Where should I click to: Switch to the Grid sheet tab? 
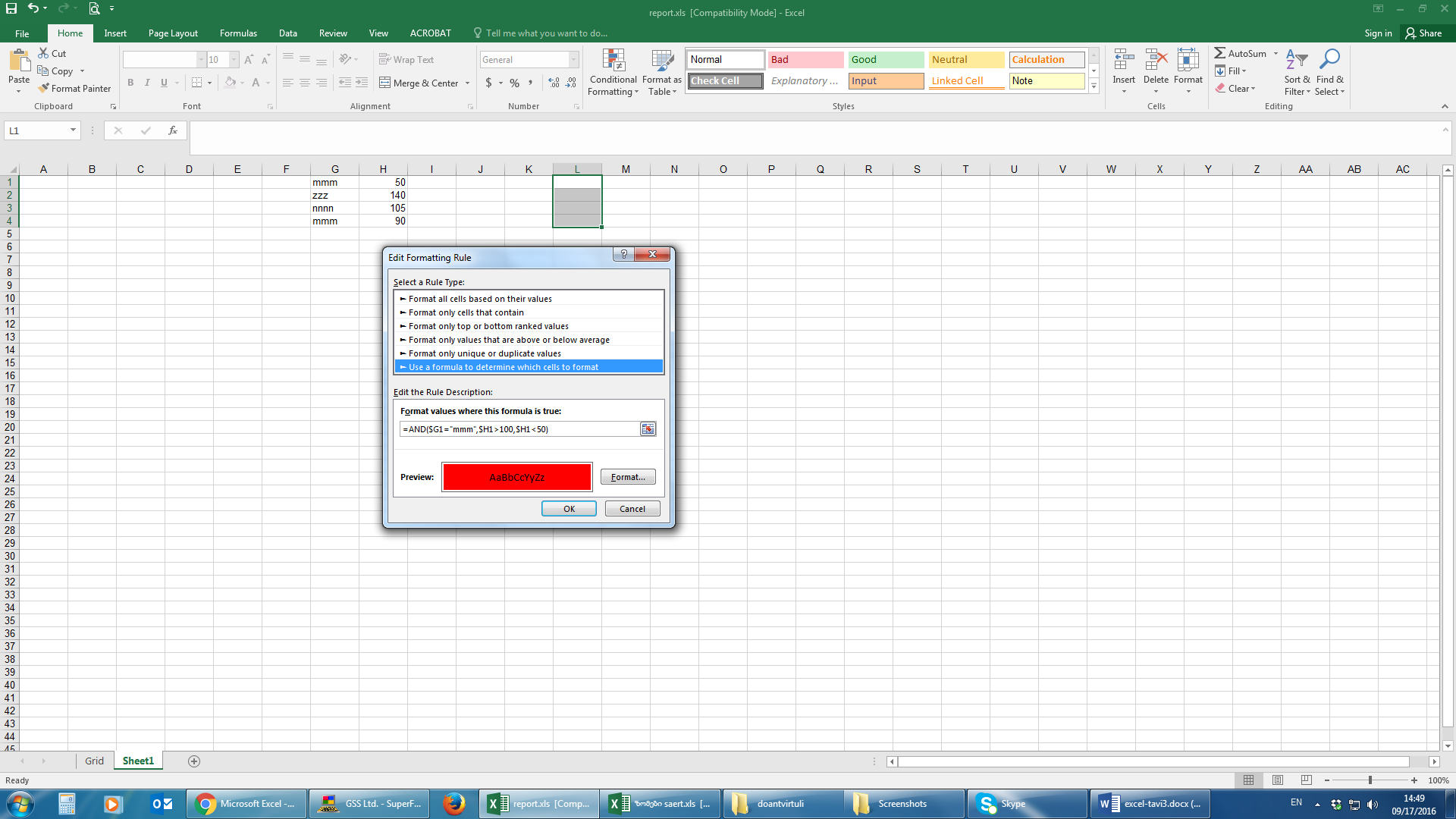(94, 761)
